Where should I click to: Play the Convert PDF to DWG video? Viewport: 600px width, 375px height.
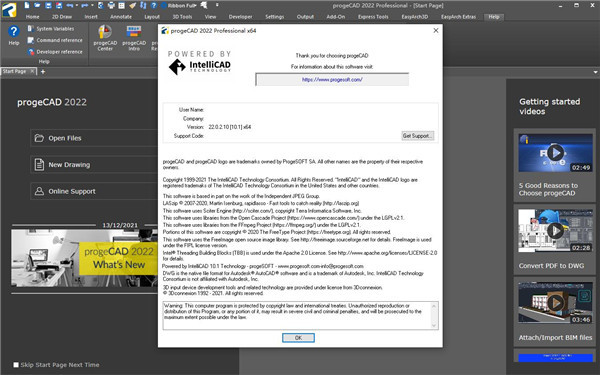click(x=555, y=231)
